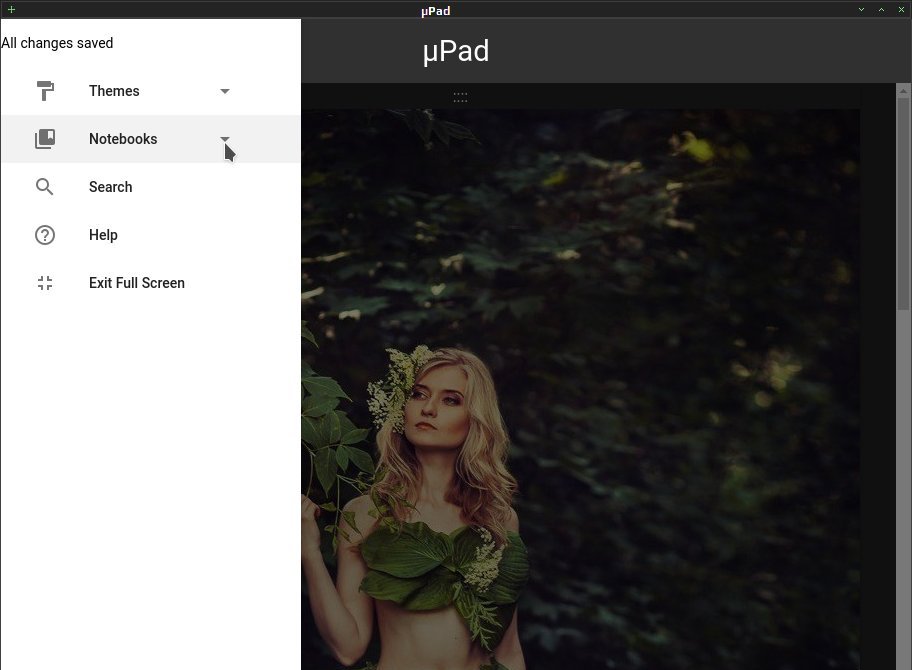Viewport: 912px width, 670px height.
Task: Click the Help question mark icon
Action: coord(45,235)
